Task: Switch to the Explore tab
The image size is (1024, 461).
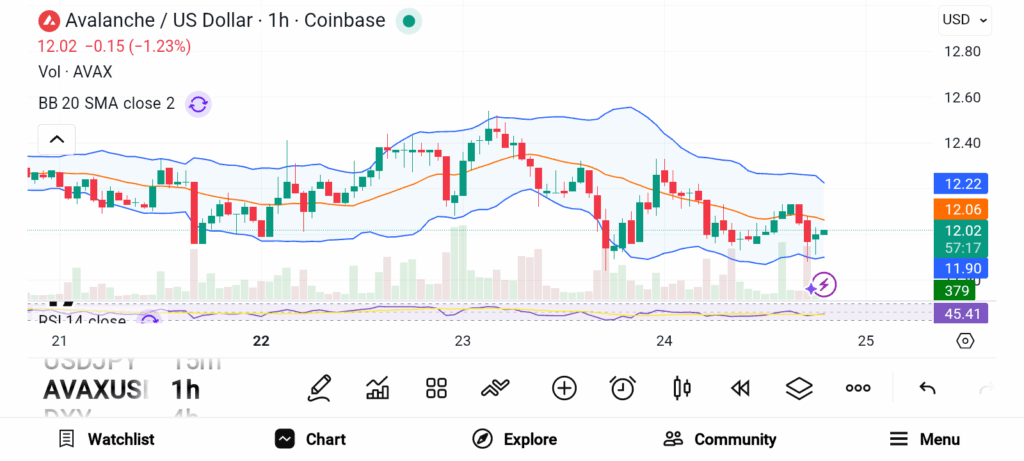Action: (x=515, y=439)
